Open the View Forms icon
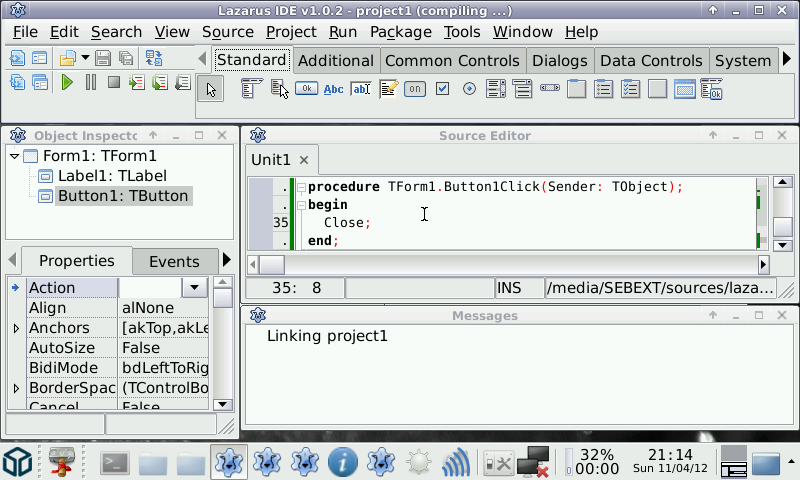 pos(40,82)
